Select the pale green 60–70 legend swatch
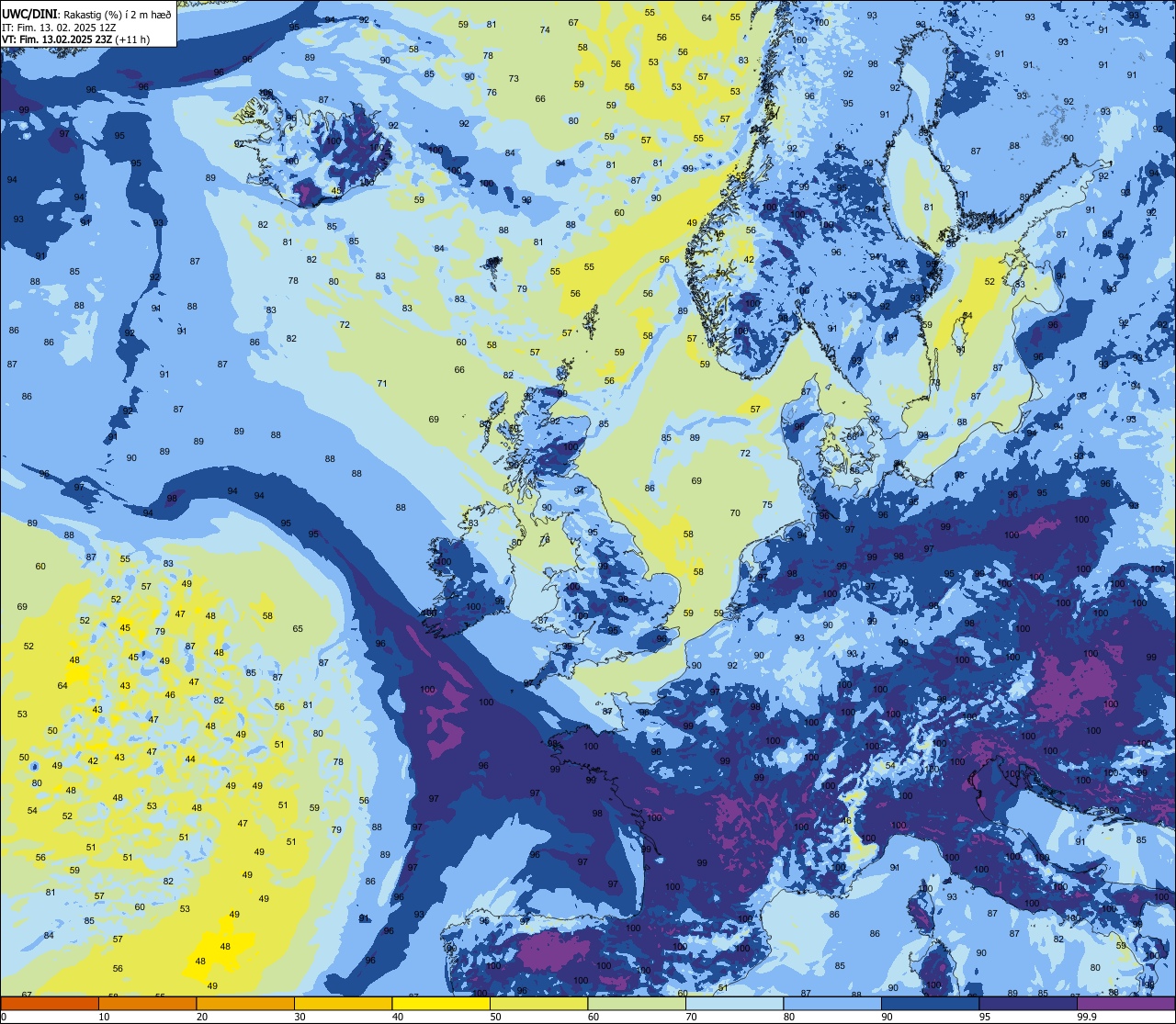The width and height of the screenshot is (1176, 1024). tap(637, 1004)
